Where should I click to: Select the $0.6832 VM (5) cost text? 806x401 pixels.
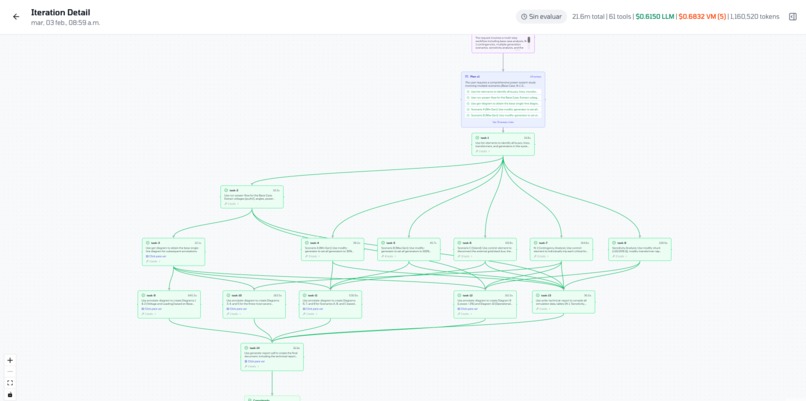click(702, 16)
